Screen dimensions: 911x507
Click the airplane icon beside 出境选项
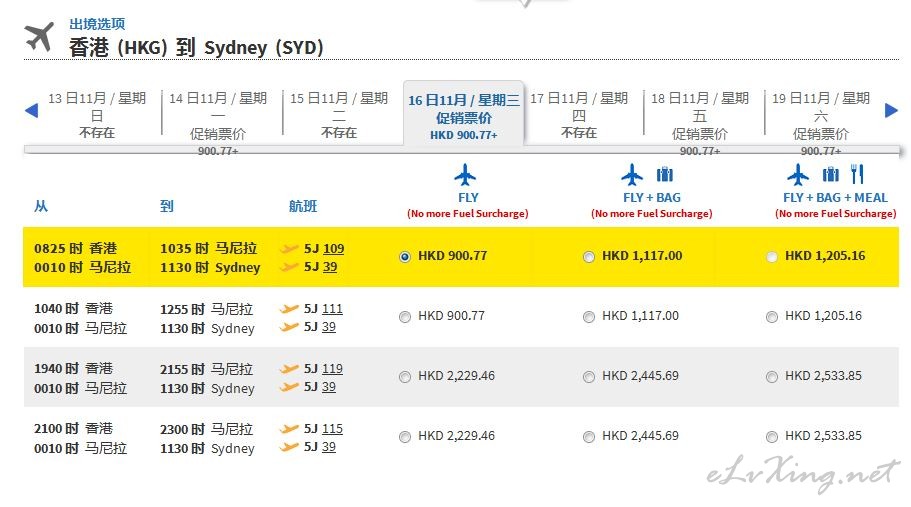[x=39, y=37]
